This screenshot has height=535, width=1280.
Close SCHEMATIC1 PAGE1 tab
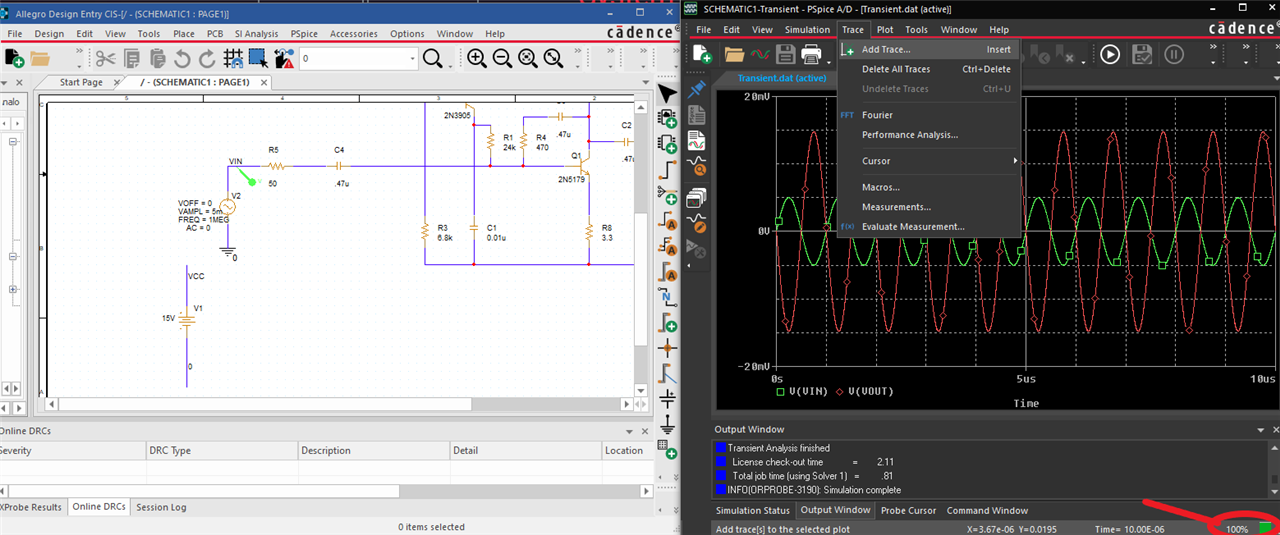tap(263, 82)
